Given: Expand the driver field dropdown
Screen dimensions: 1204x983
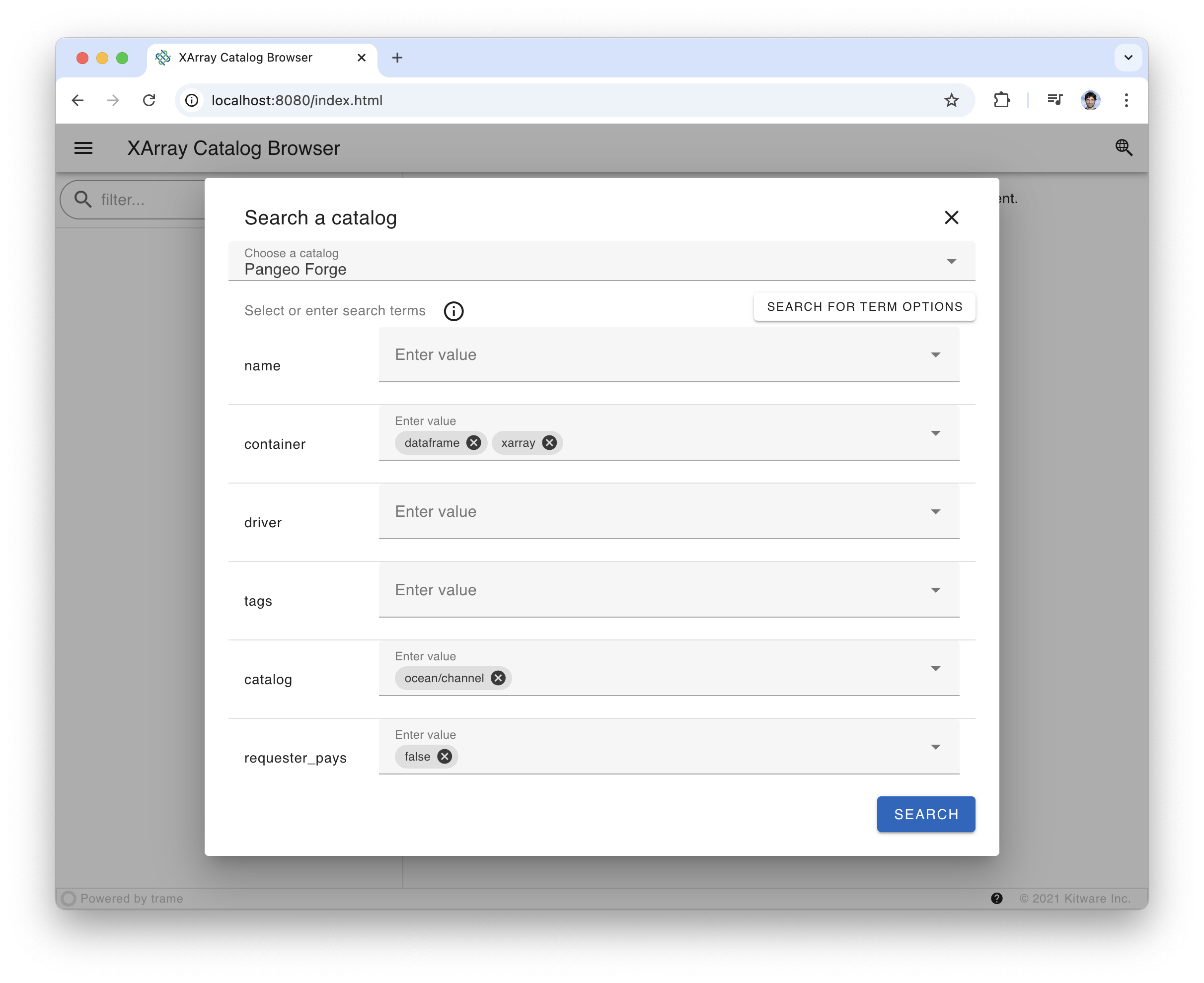Looking at the screenshot, I should pyautogui.click(x=935, y=511).
